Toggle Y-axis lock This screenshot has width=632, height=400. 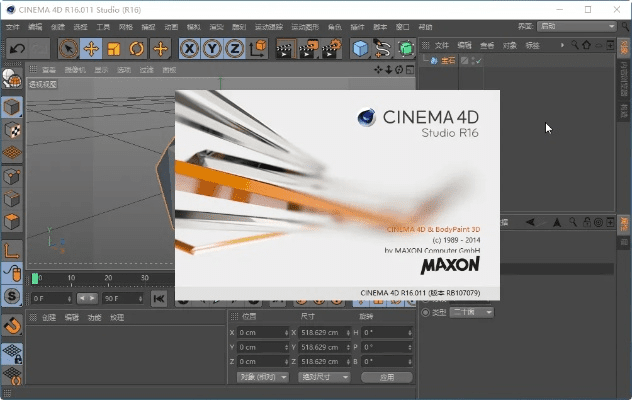pyautogui.click(x=212, y=48)
